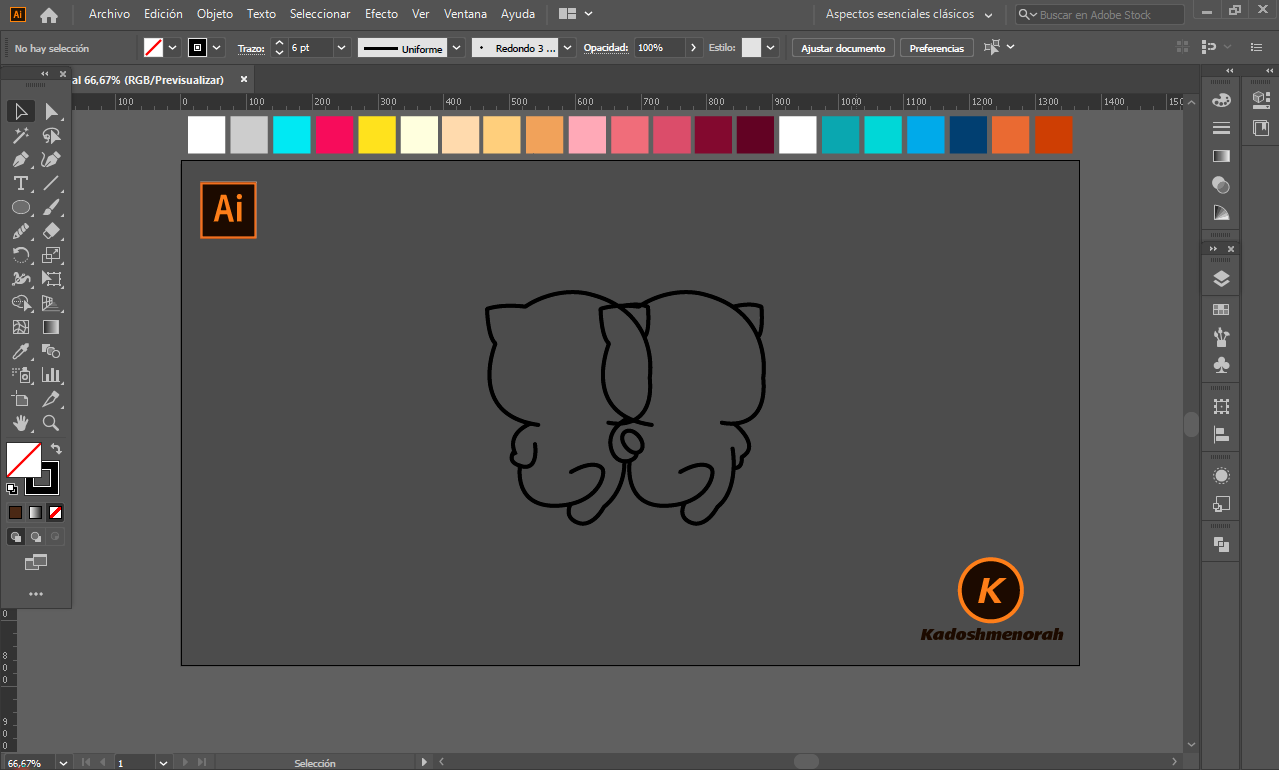Select the Artboard tool
Image resolution: width=1279 pixels, height=770 pixels.
click(x=20, y=399)
